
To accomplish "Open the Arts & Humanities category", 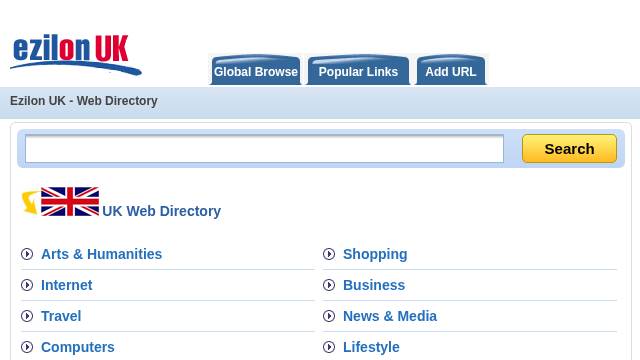I will click(102, 254).
